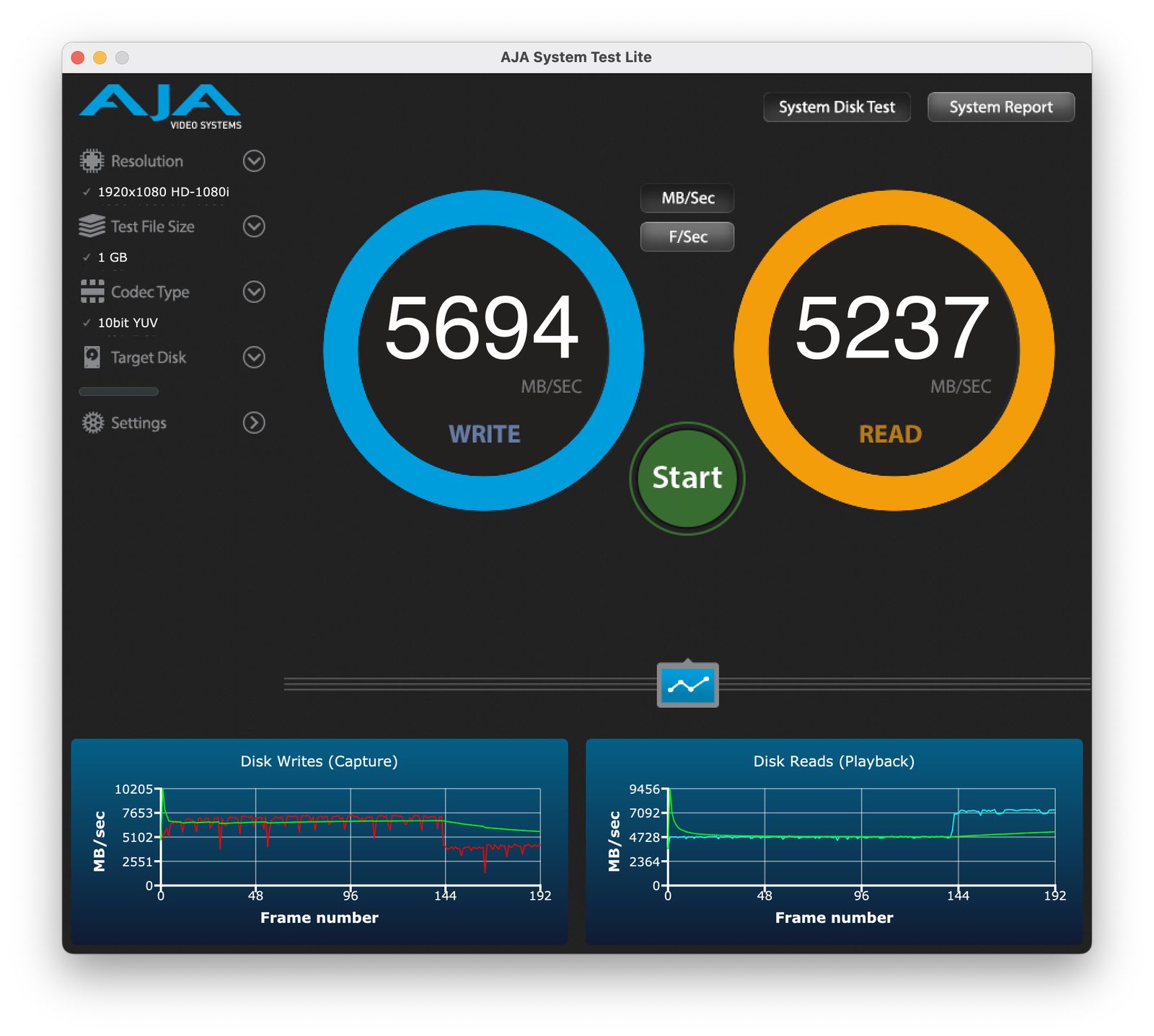Viewport: 1154px width, 1036px height.
Task: Click the Target Disk label
Action: tap(149, 358)
